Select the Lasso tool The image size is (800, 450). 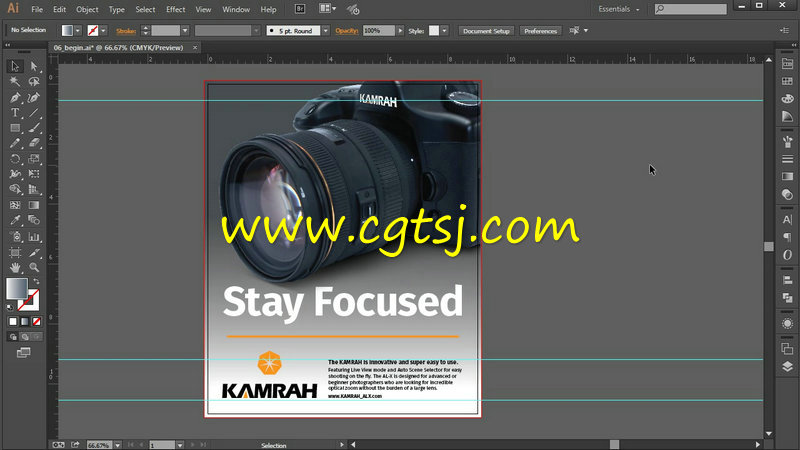pyautogui.click(x=34, y=82)
